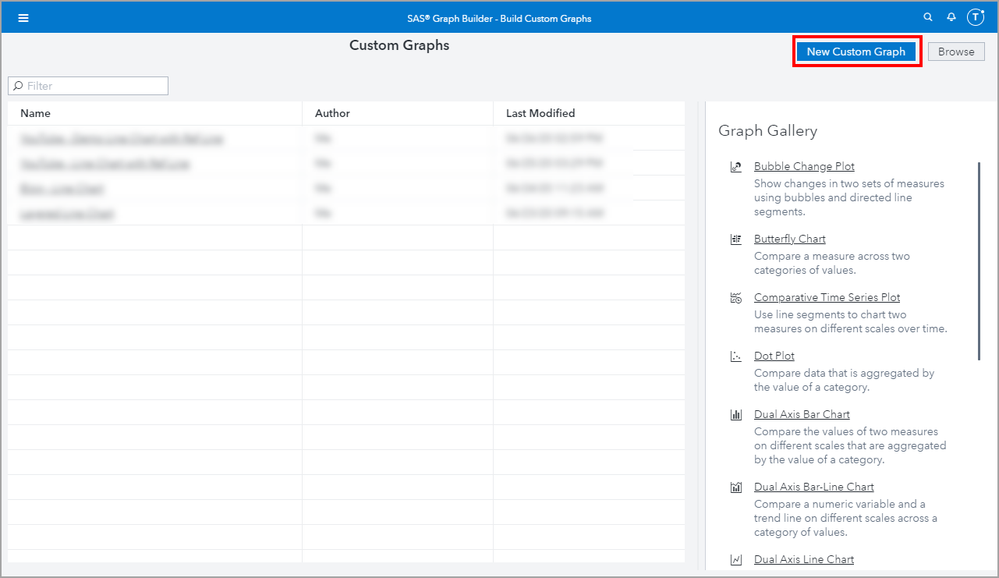
Task: Open the hamburger navigation menu
Action: pos(23,18)
